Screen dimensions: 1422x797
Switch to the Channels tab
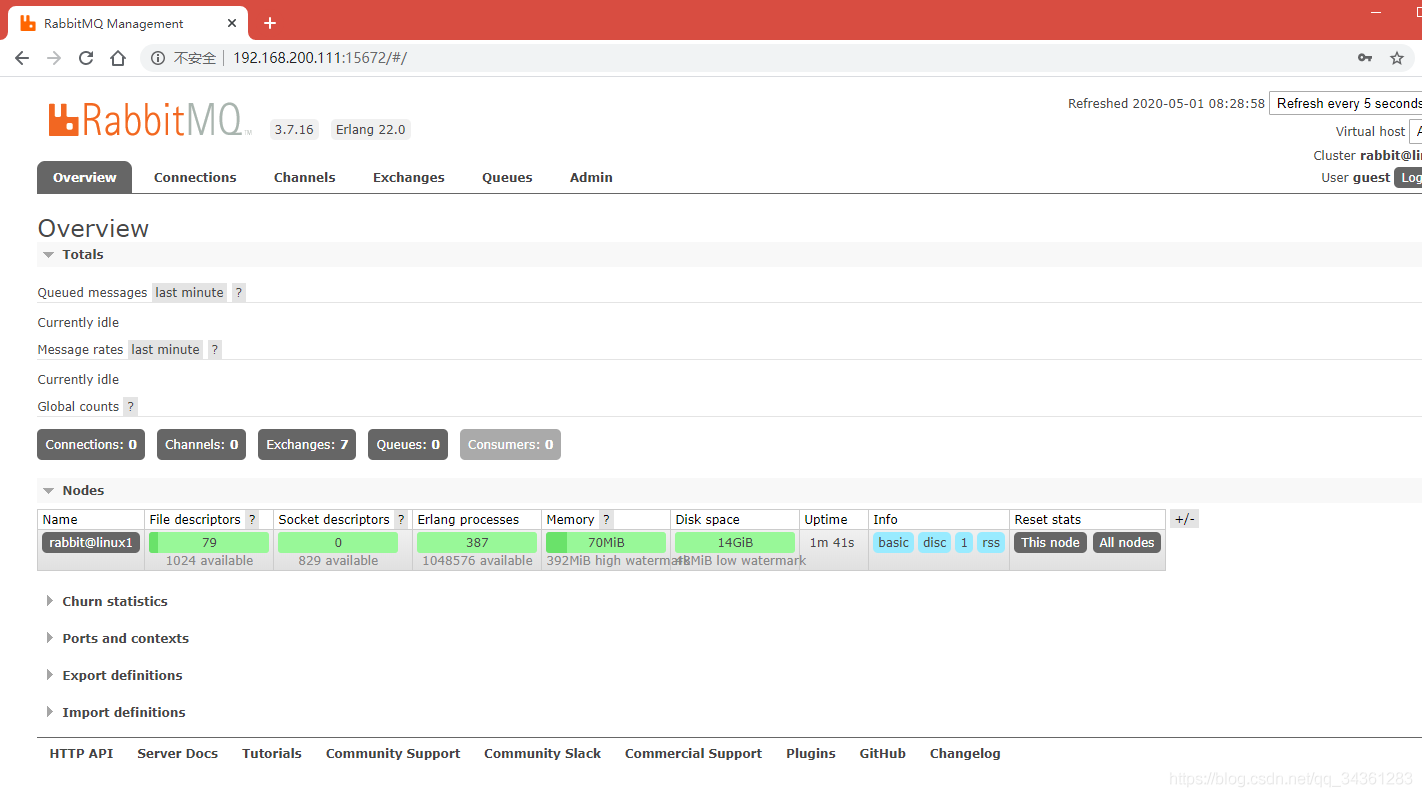(305, 178)
